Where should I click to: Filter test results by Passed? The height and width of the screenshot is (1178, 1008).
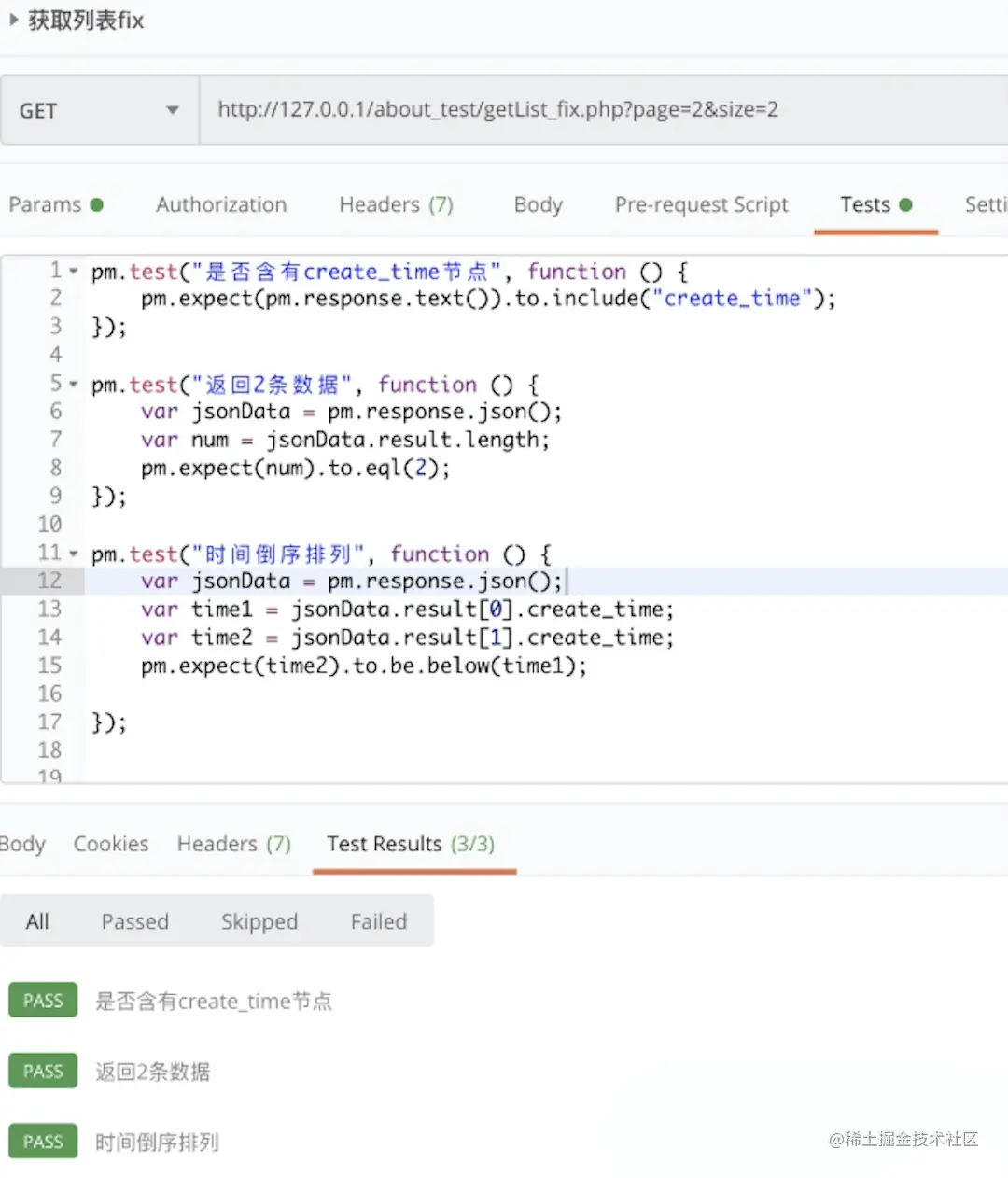[x=135, y=921]
